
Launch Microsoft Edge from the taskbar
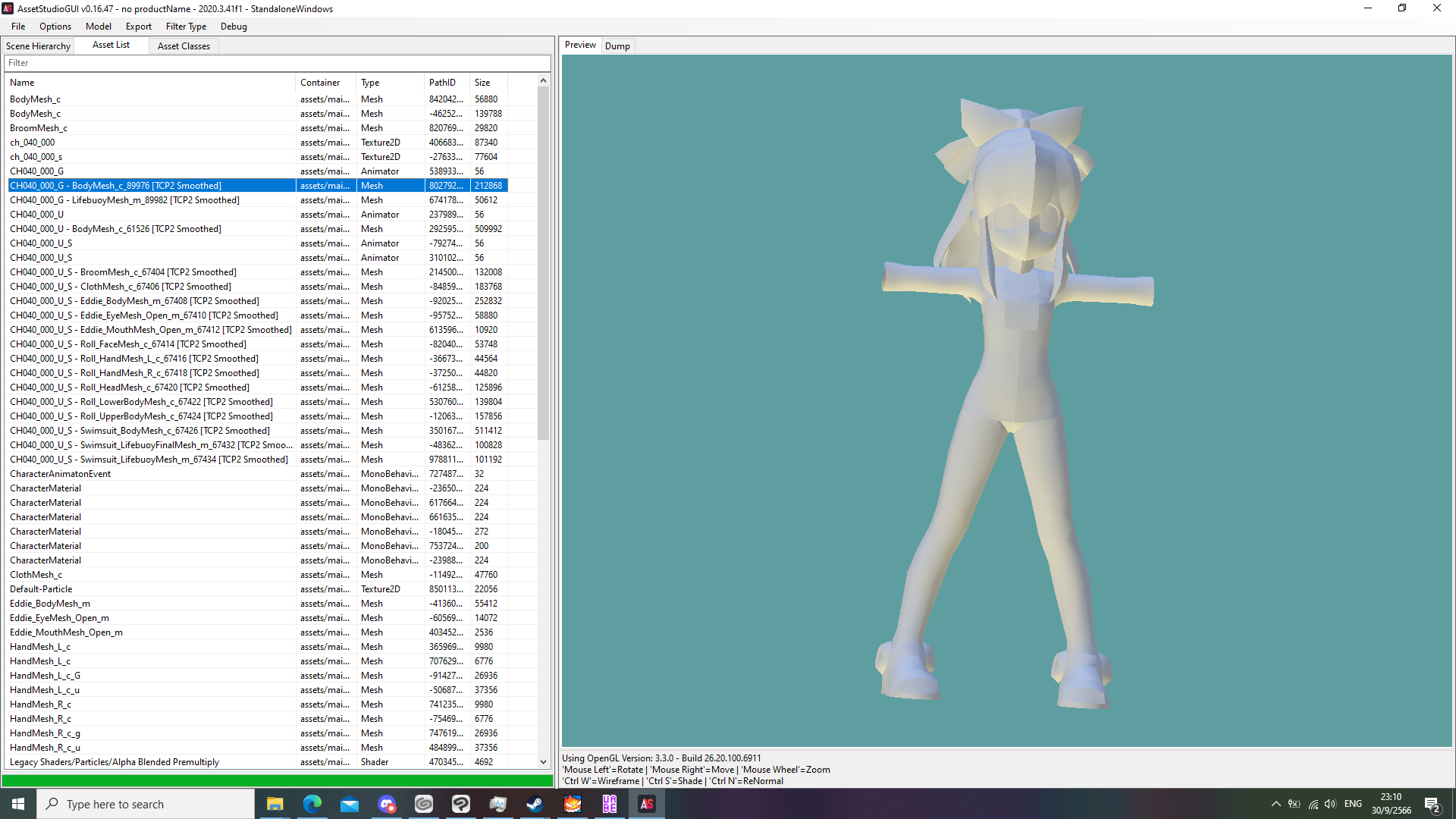tap(312, 804)
